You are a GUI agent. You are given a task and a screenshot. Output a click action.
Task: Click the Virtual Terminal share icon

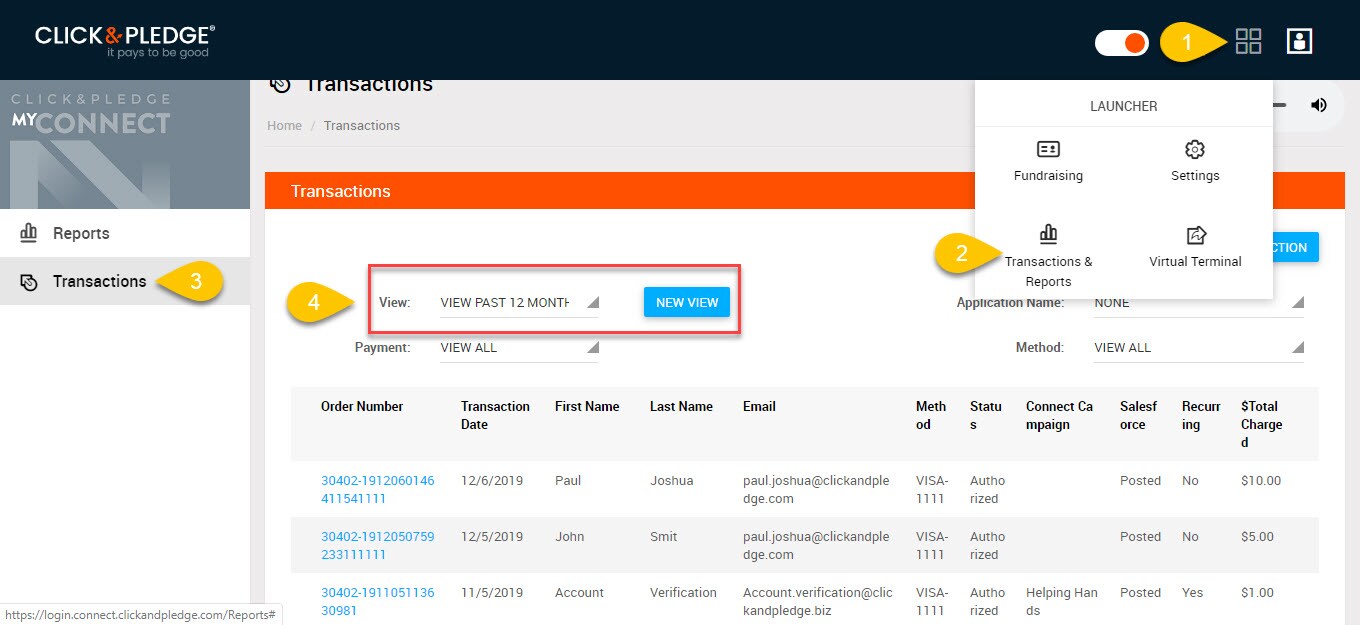pyautogui.click(x=1196, y=235)
